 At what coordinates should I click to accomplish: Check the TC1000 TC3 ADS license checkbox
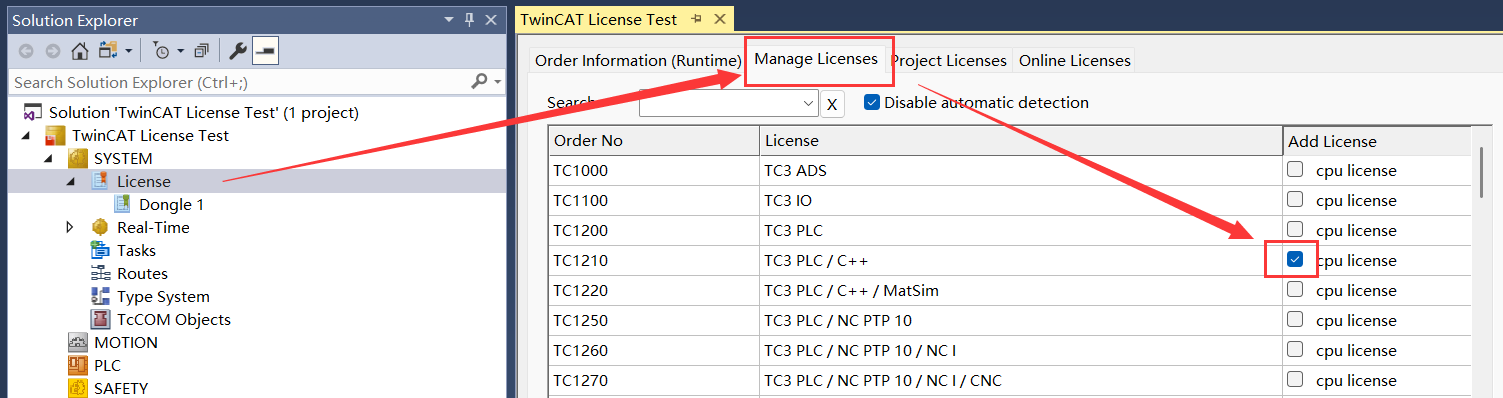click(1295, 170)
